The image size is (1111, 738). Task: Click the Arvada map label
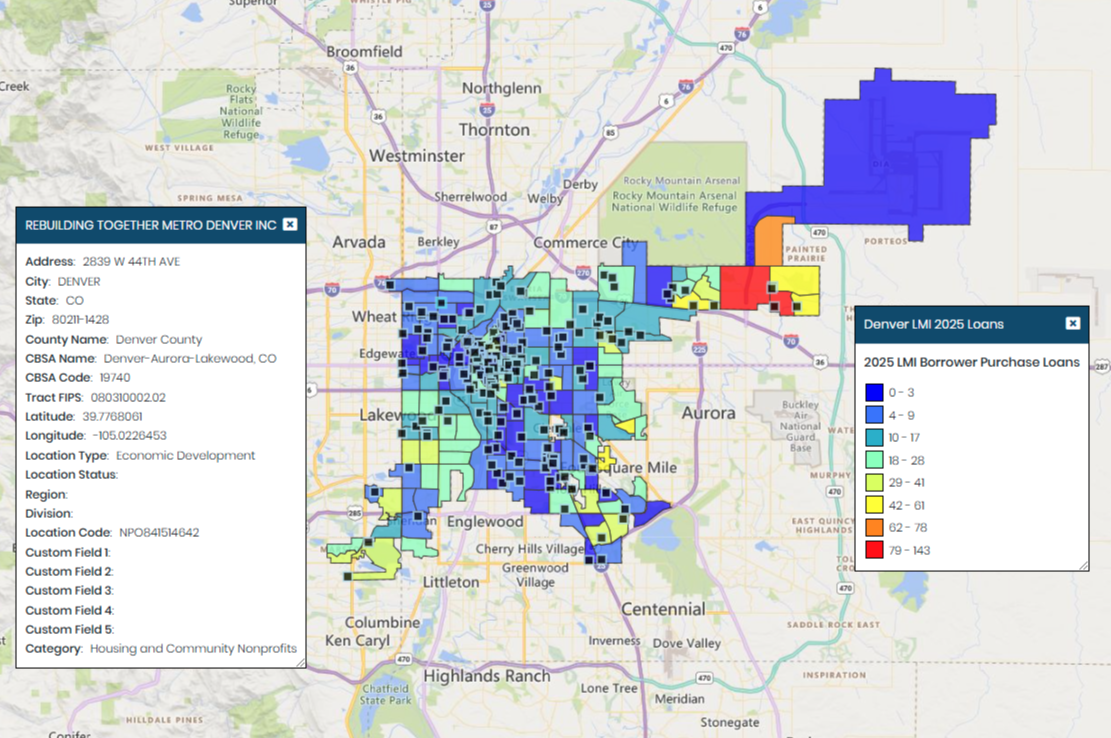(x=359, y=242)
